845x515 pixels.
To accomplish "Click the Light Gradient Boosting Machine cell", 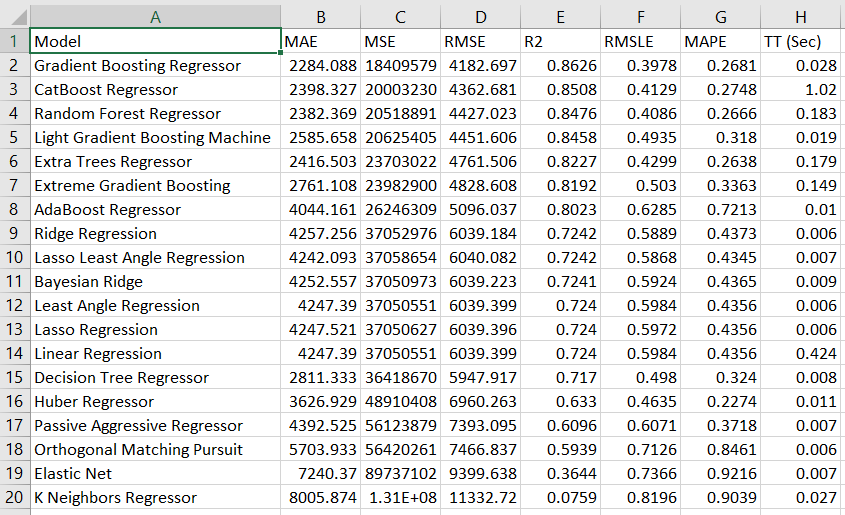I will 155,137.
